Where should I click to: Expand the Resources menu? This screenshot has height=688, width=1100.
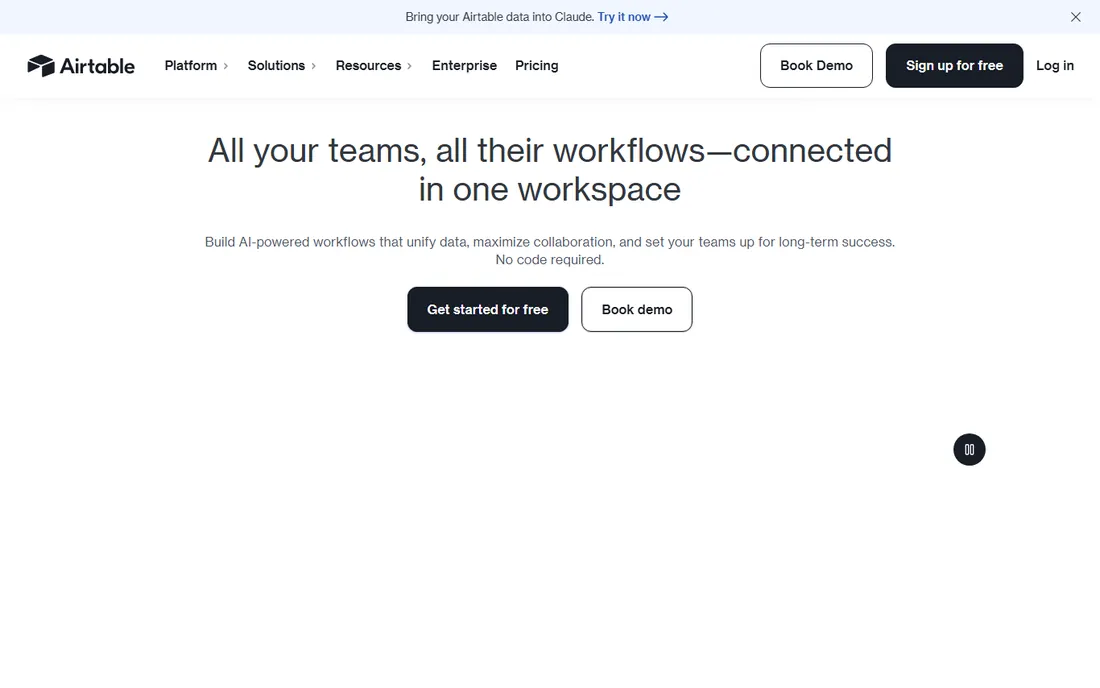374,65
